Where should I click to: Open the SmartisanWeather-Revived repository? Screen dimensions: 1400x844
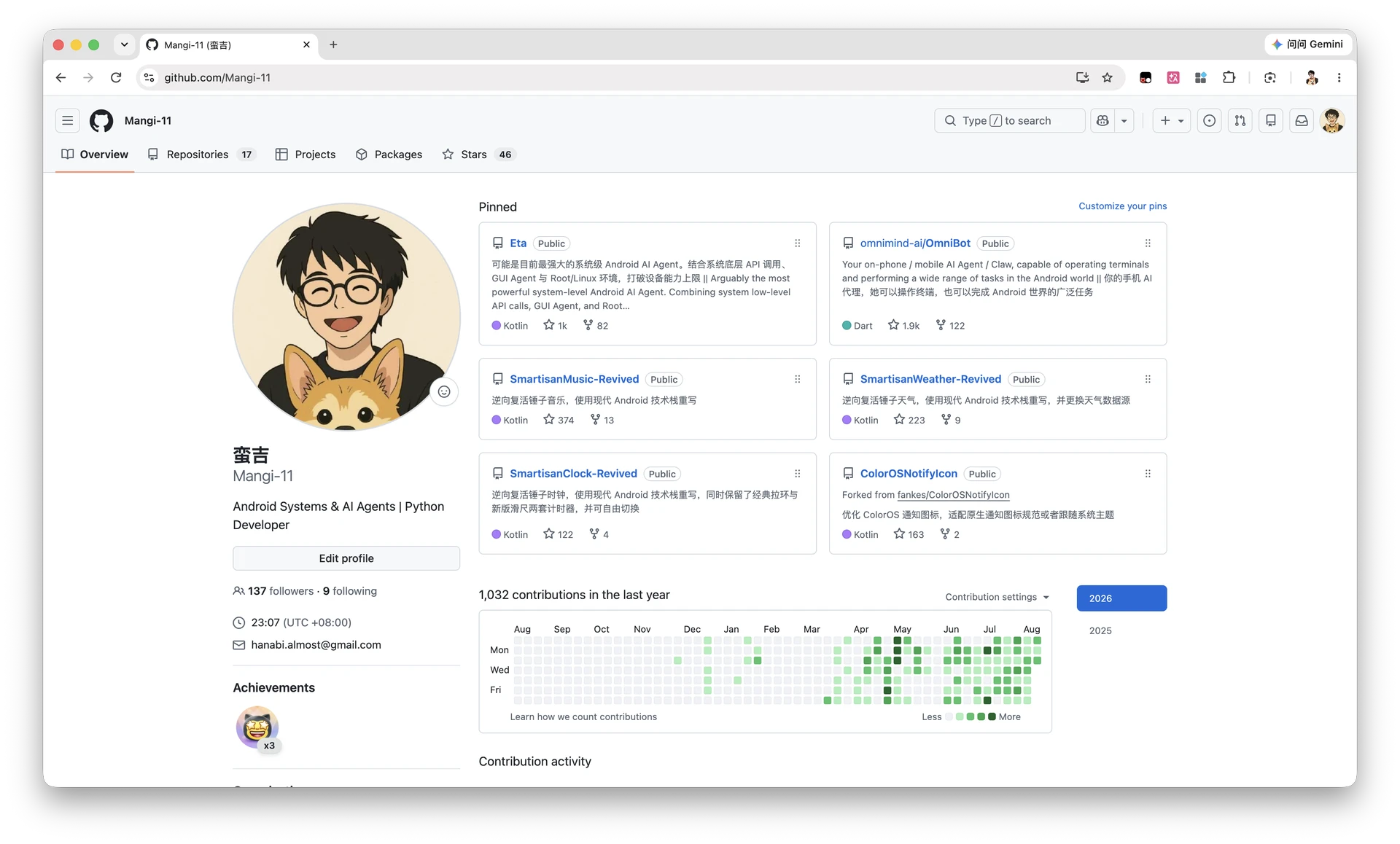pos(930,379)
